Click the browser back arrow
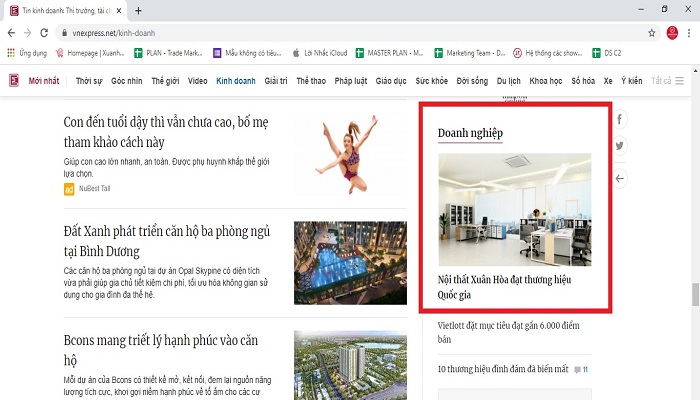The width and height of the screenshot is (700, 400). pyautogui.click(x=9, y=32)
